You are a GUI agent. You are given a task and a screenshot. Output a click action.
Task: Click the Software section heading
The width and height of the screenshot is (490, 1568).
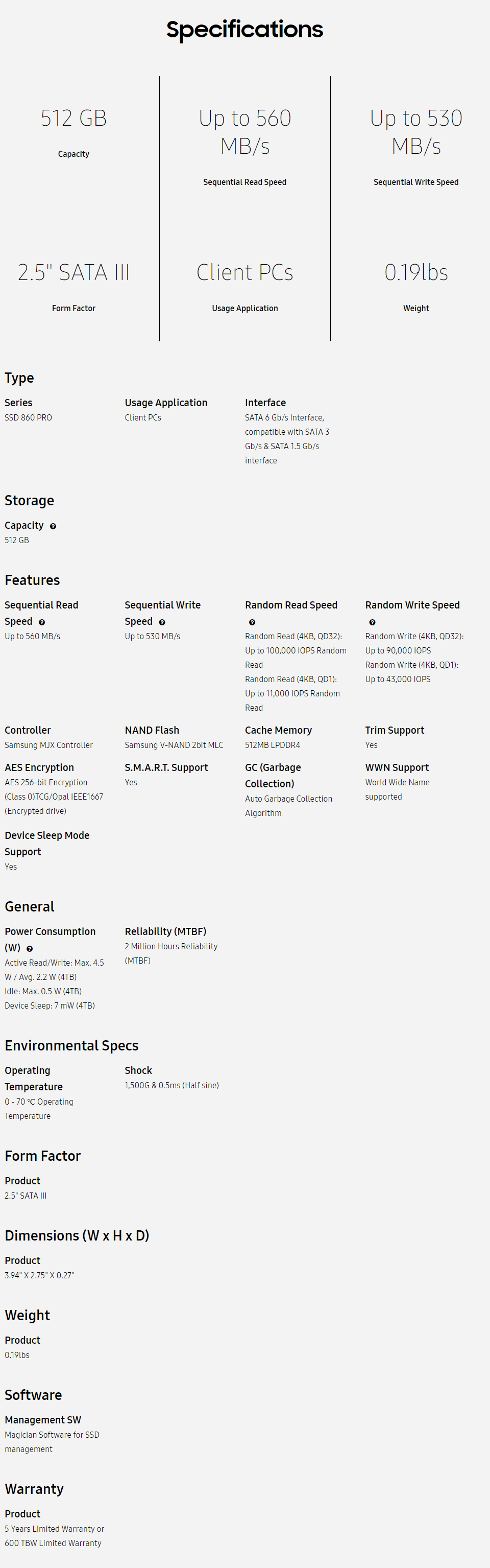[x=34, y=1394]
